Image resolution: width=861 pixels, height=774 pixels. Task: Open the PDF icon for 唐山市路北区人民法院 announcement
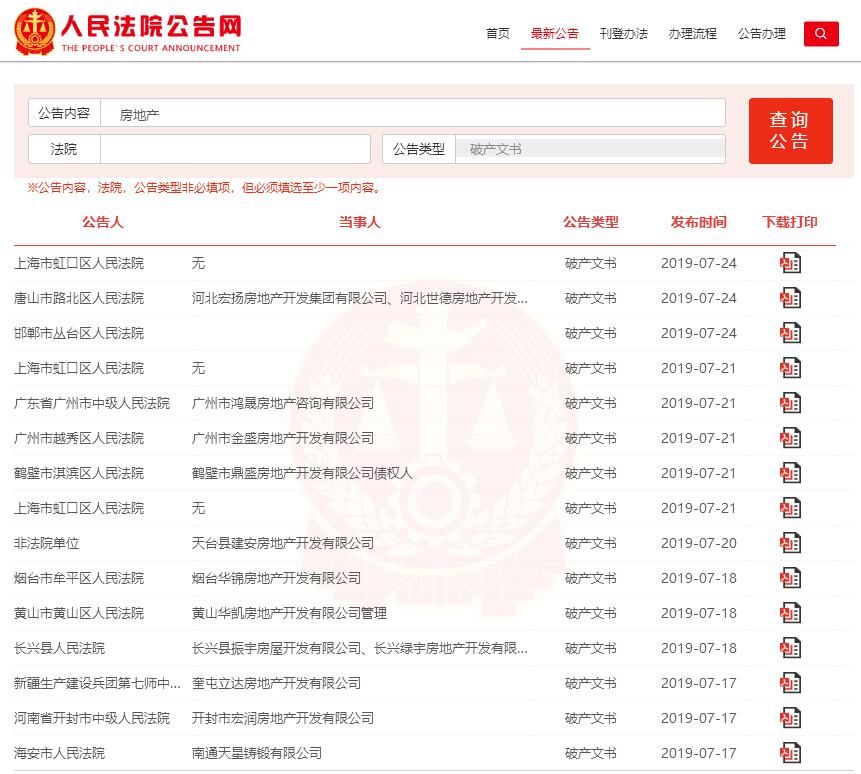(x=790, y=298)
